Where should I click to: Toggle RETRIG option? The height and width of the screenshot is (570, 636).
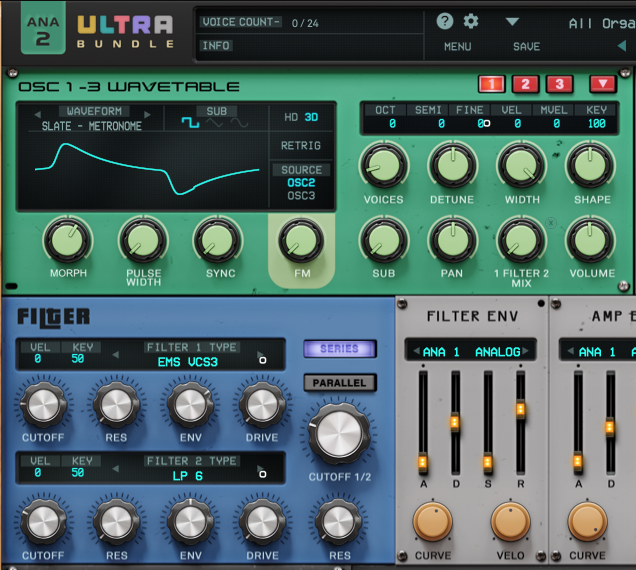point(301,145)
